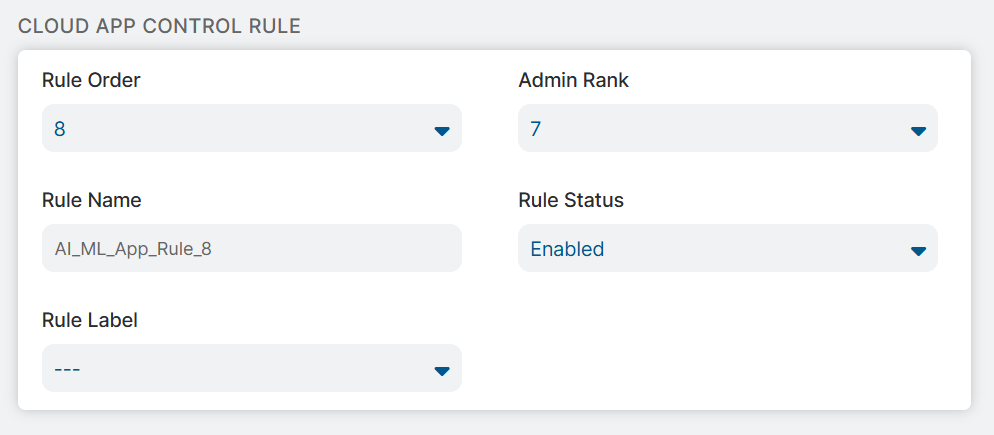
Task: Click the Enabled status value
Action: pyautogui.click(x=567, y=249)
